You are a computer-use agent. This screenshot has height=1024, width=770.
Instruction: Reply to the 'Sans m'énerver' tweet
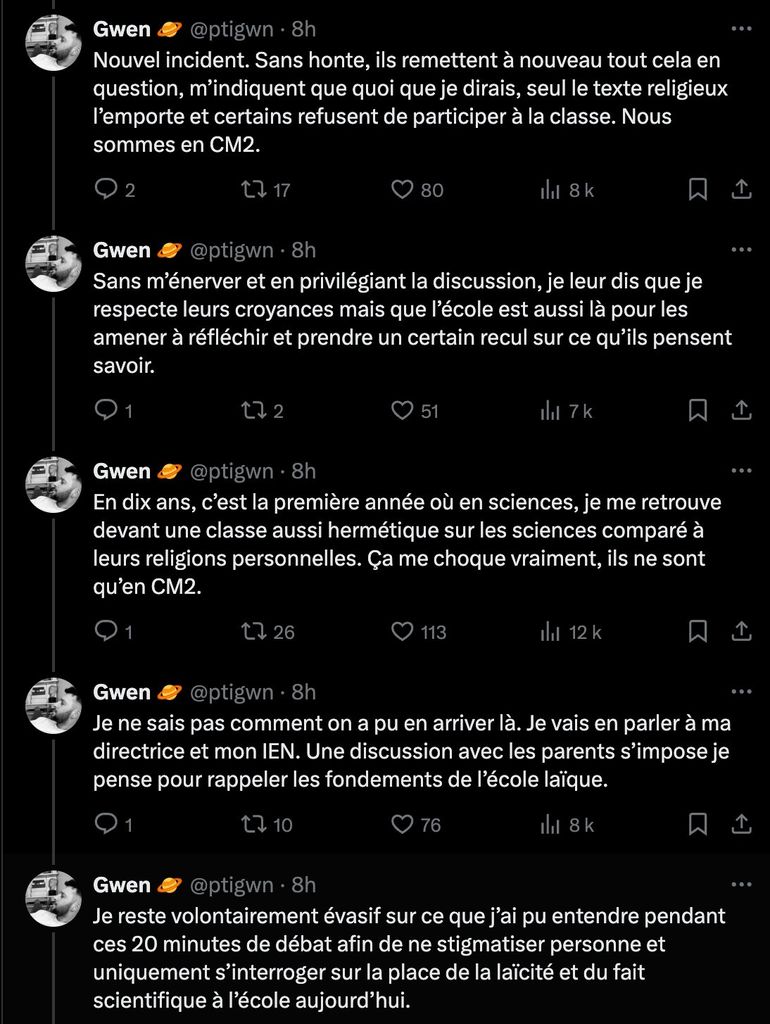pos(106,410)
